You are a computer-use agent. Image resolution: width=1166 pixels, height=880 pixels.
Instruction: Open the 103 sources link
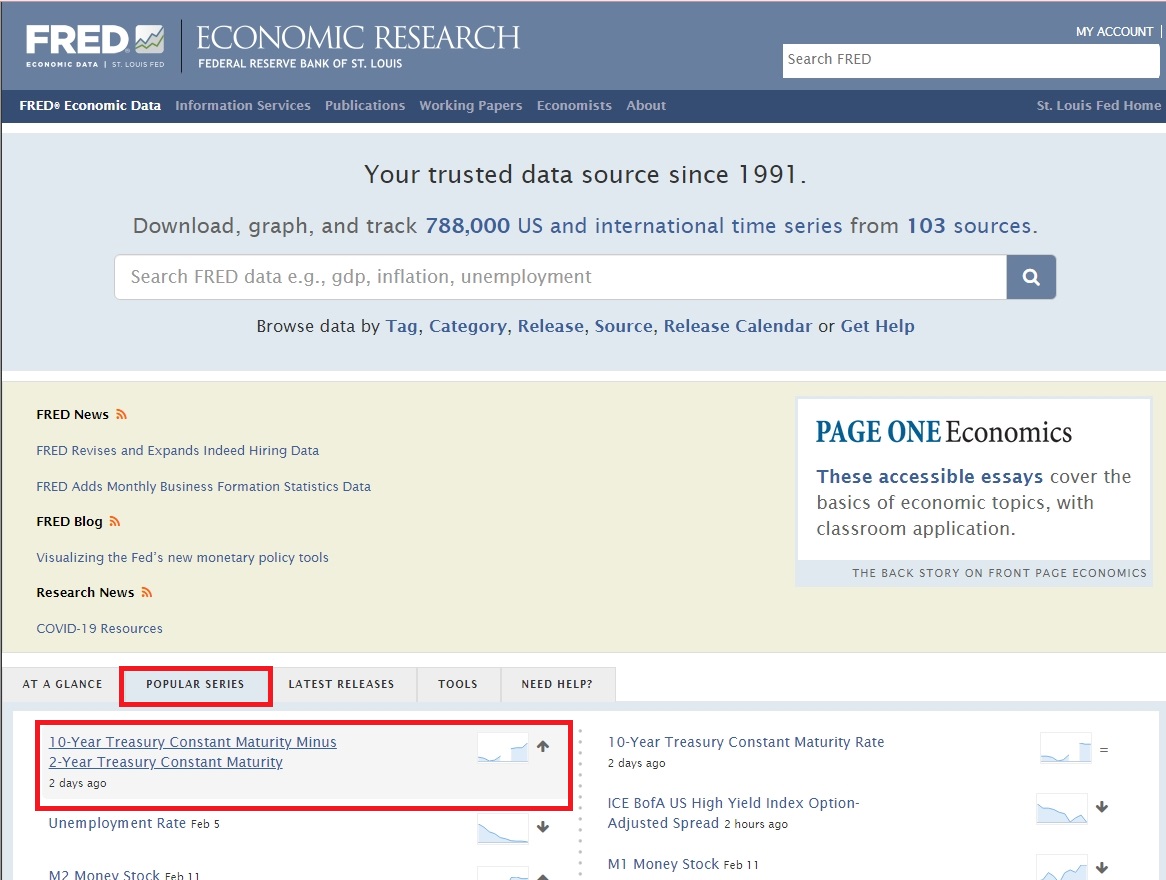[969, 226]
